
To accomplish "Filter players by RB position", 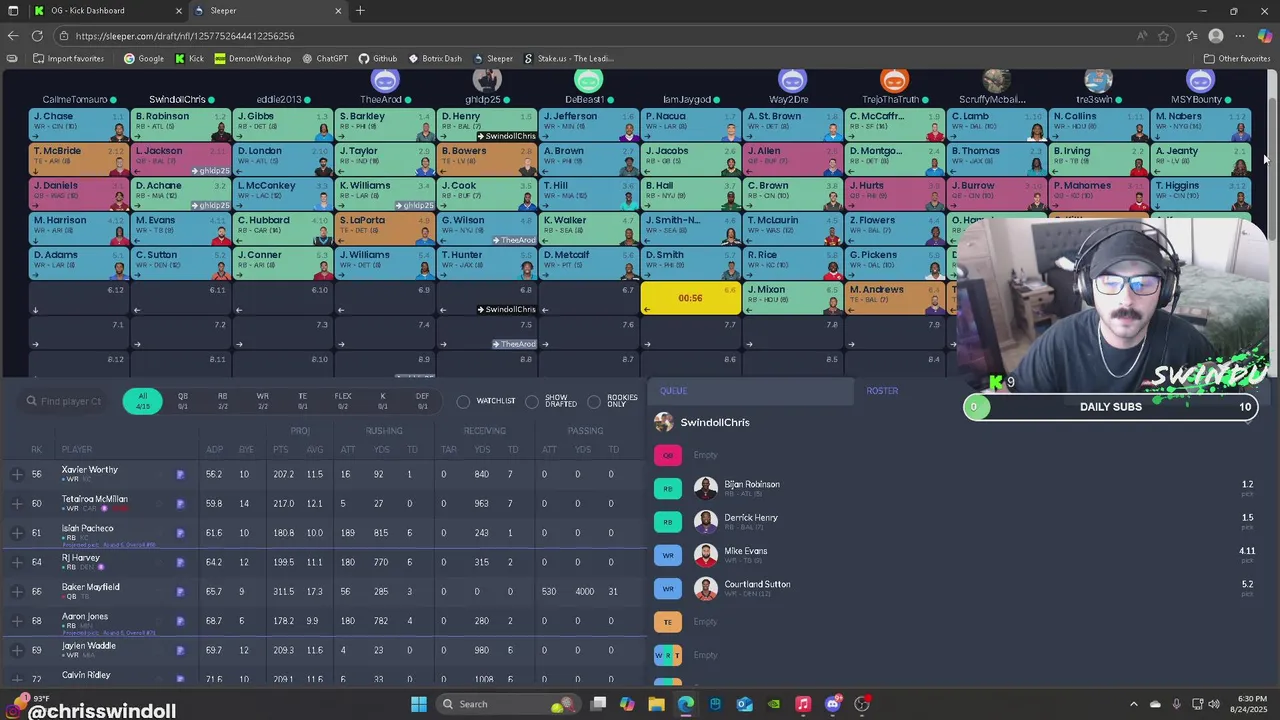I will point(223,401).
